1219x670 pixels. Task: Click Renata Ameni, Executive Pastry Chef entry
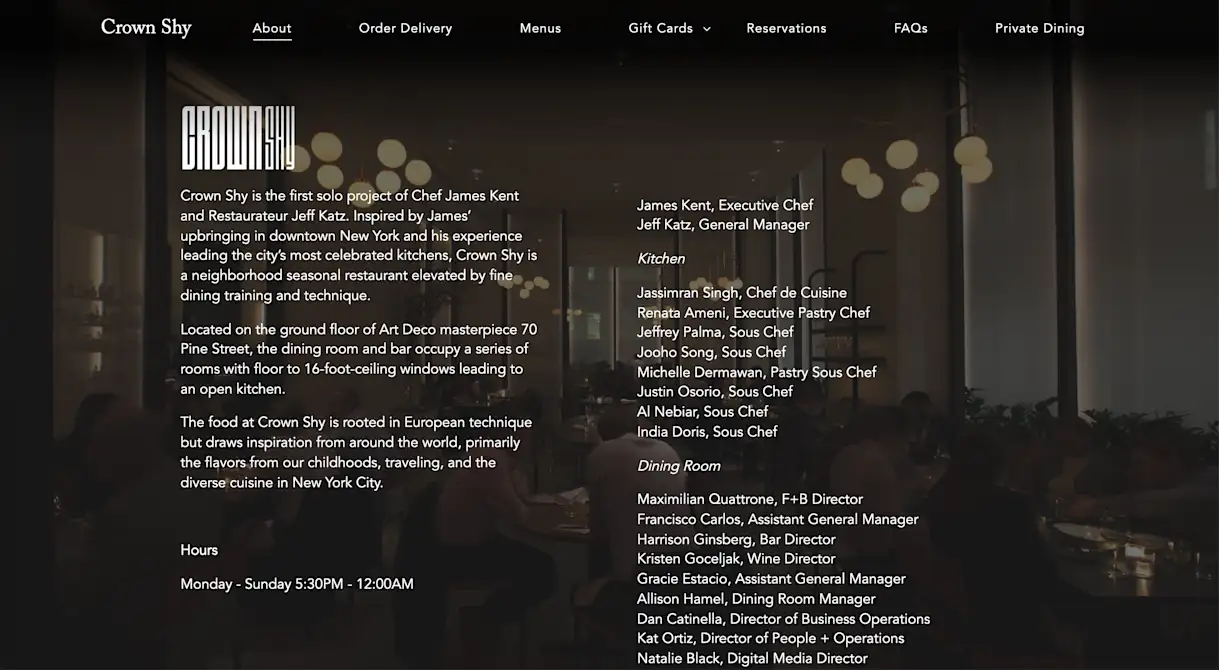pyautogui.click(x=753, y=313)
